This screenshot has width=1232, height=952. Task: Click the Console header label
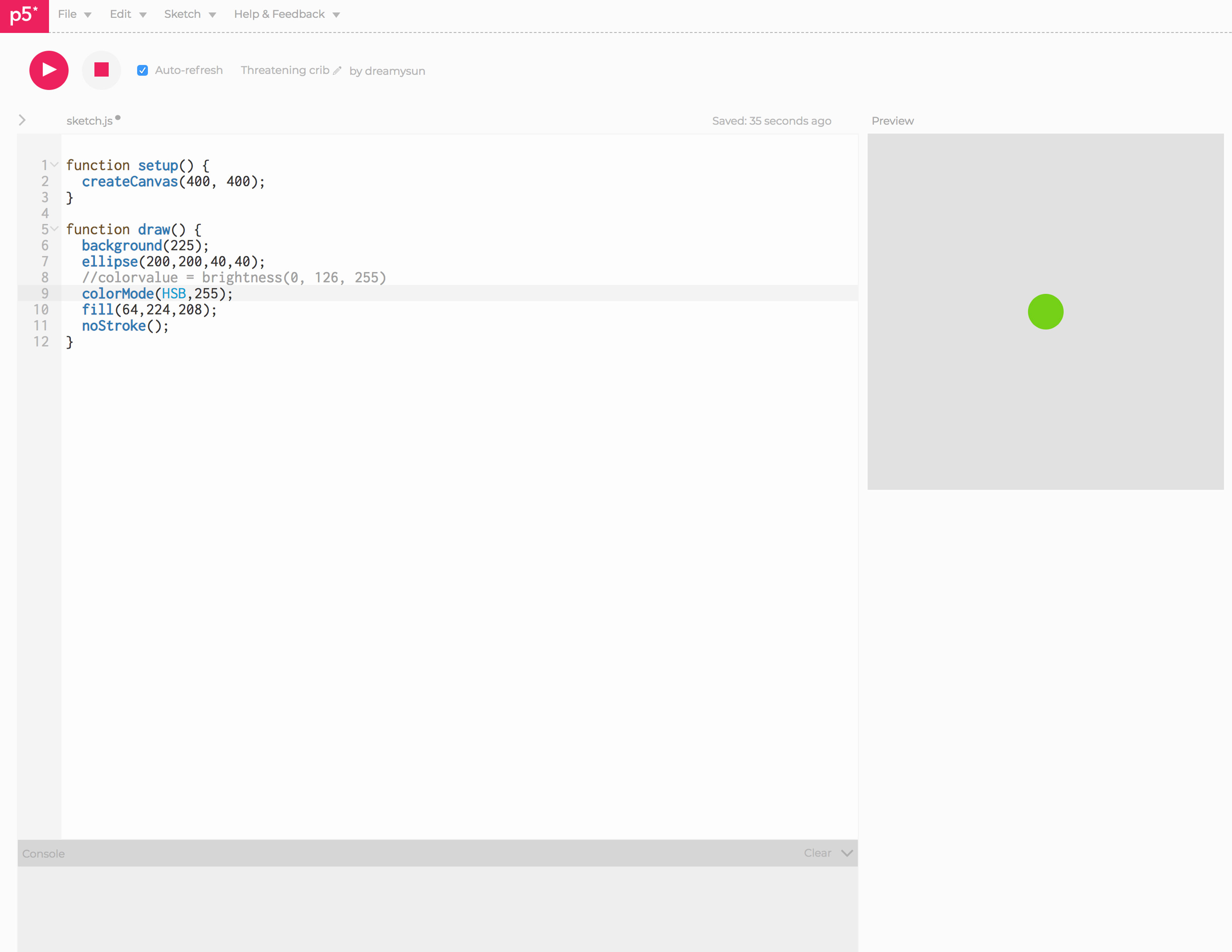point(43,853)
